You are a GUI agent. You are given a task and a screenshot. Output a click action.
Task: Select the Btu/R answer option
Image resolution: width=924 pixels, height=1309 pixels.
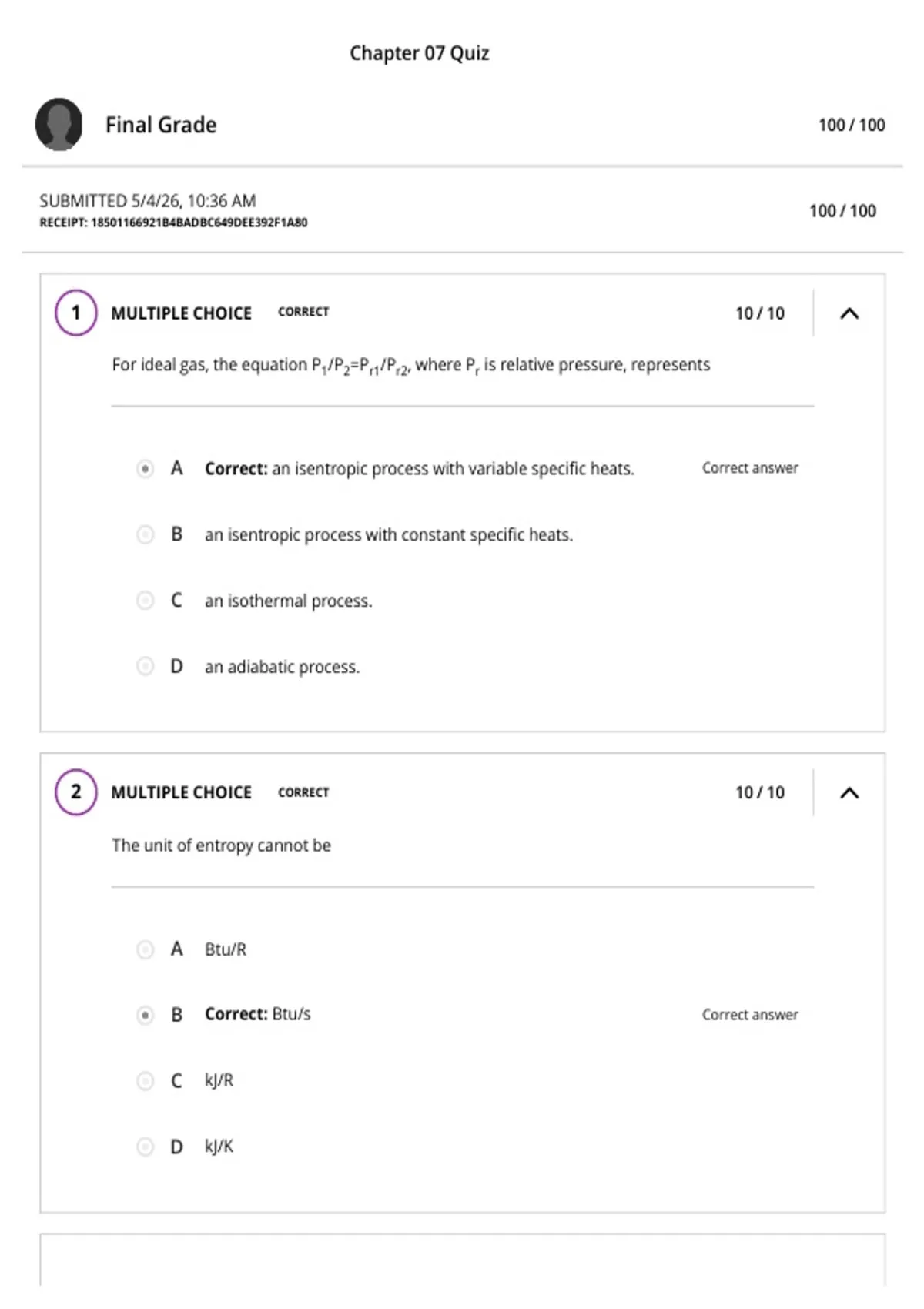(145, 949)
